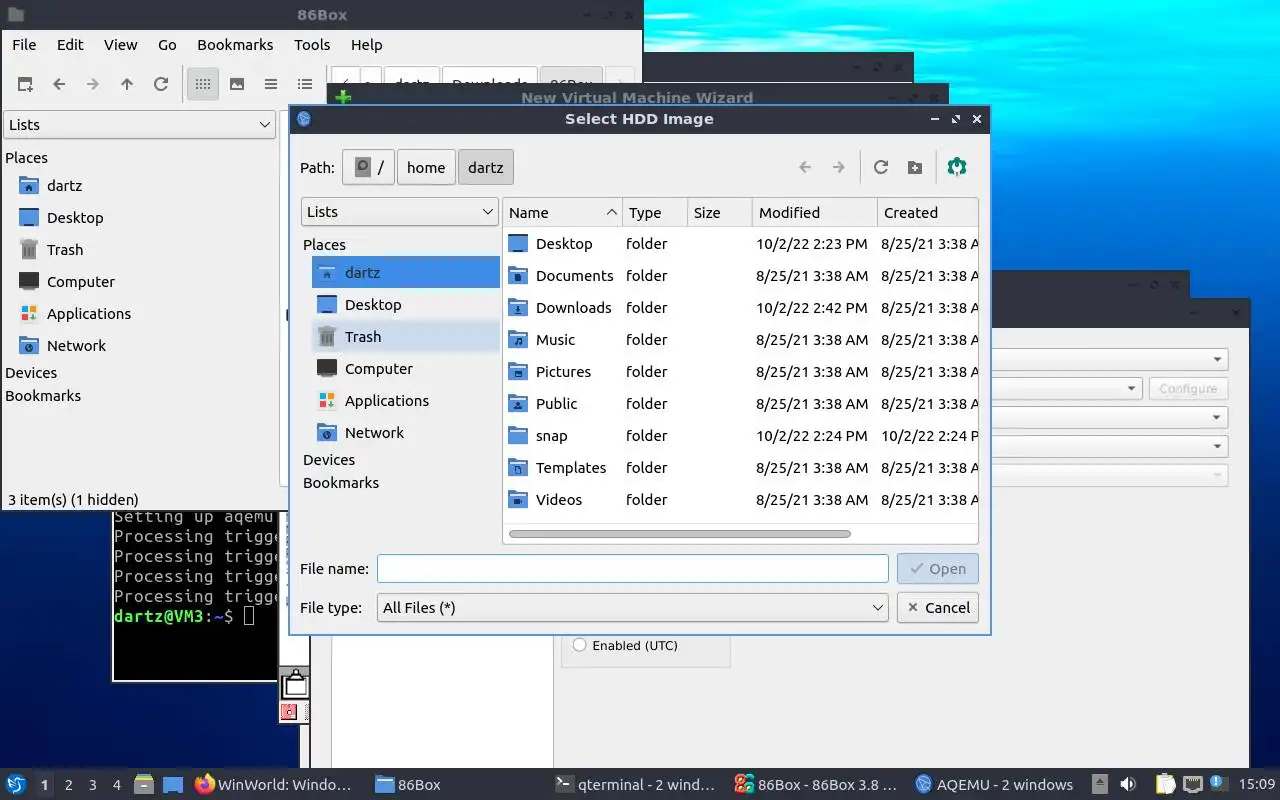Switch to workspace 3 in pager
1280x800 pixels.
click(93, 785)
